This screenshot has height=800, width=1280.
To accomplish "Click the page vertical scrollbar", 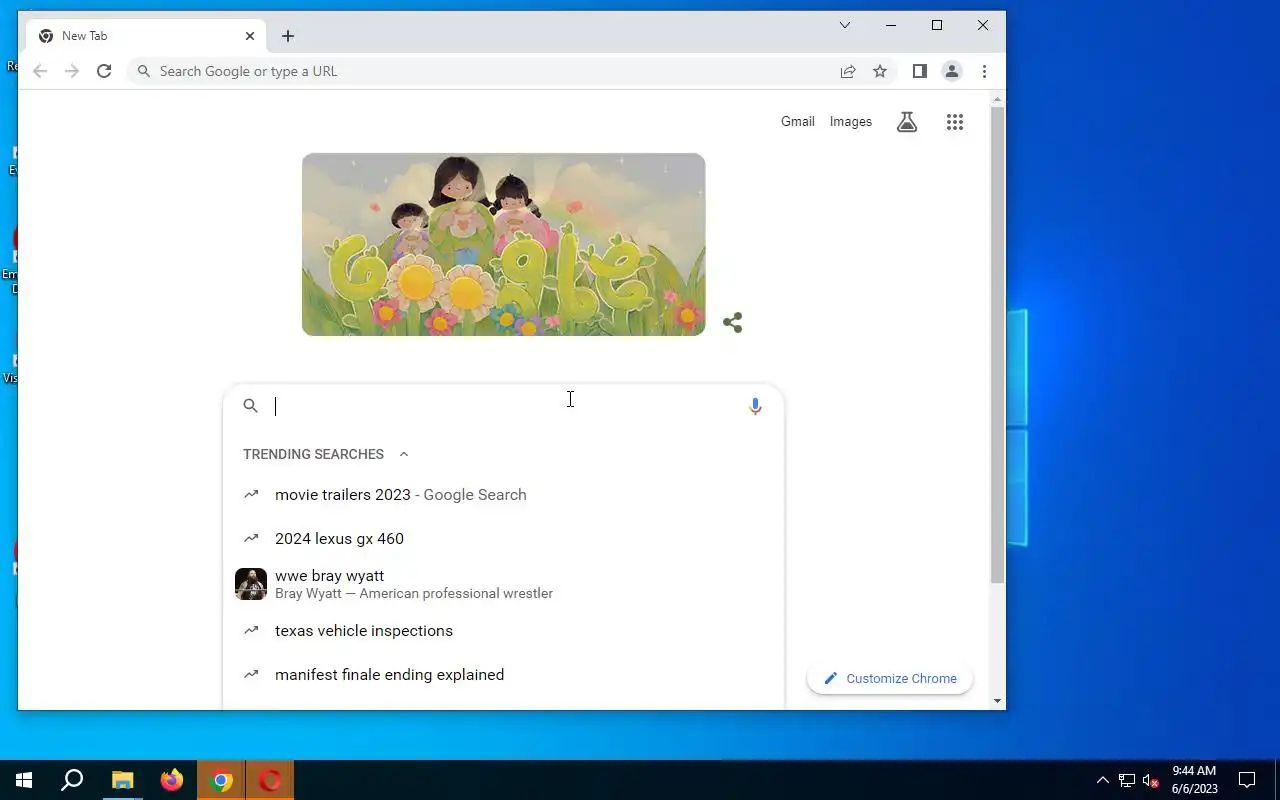I will tap(997, 345).
